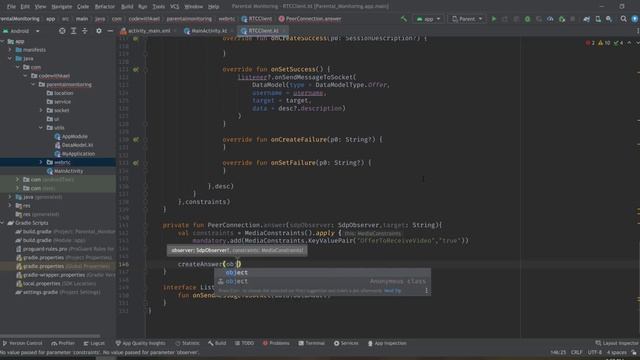Expand all in Project panel
The width and height of the screenshot is (640, 360).
73,31
